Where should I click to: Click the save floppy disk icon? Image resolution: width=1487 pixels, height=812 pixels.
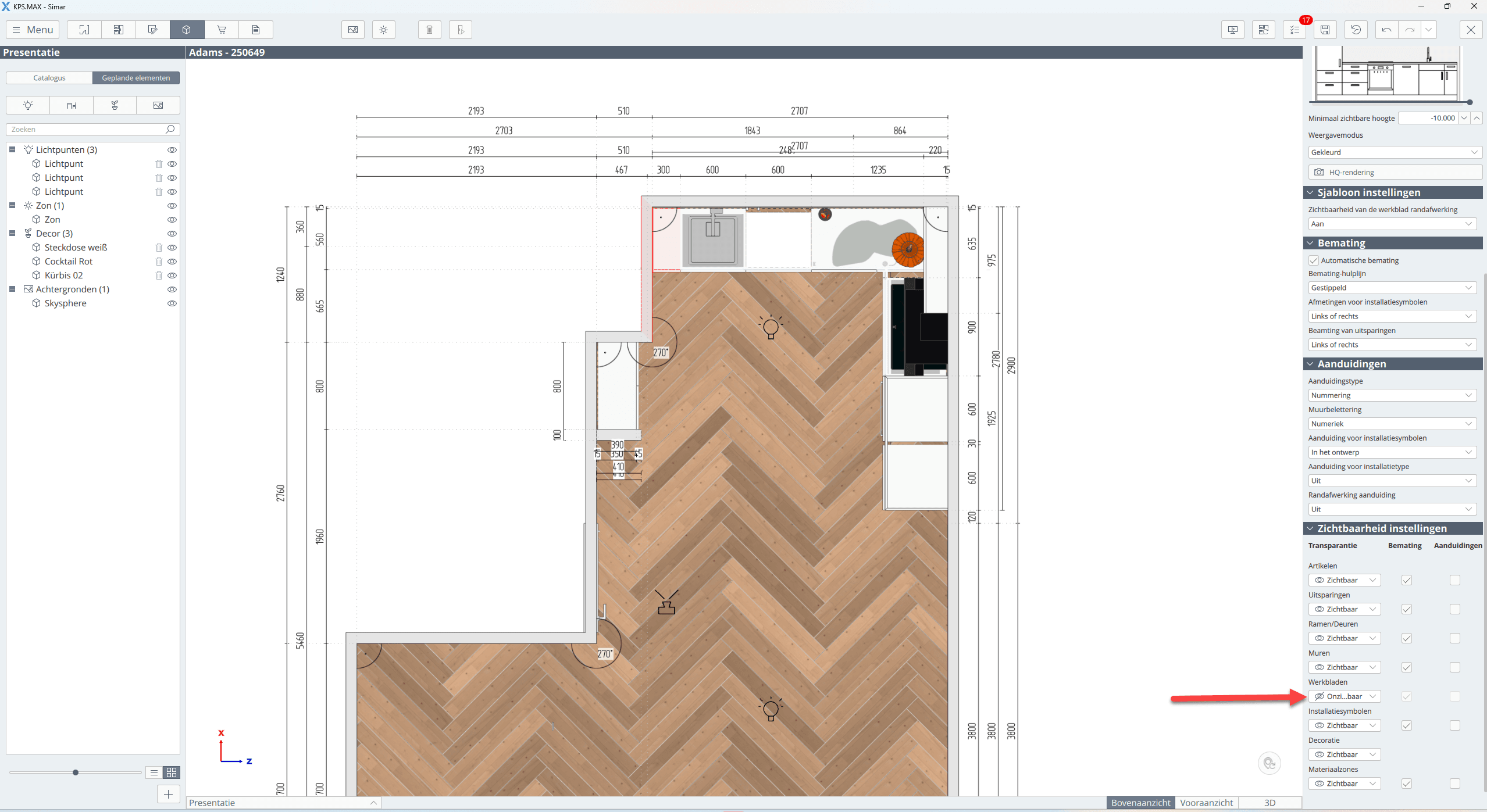(x=1325, y=30)
